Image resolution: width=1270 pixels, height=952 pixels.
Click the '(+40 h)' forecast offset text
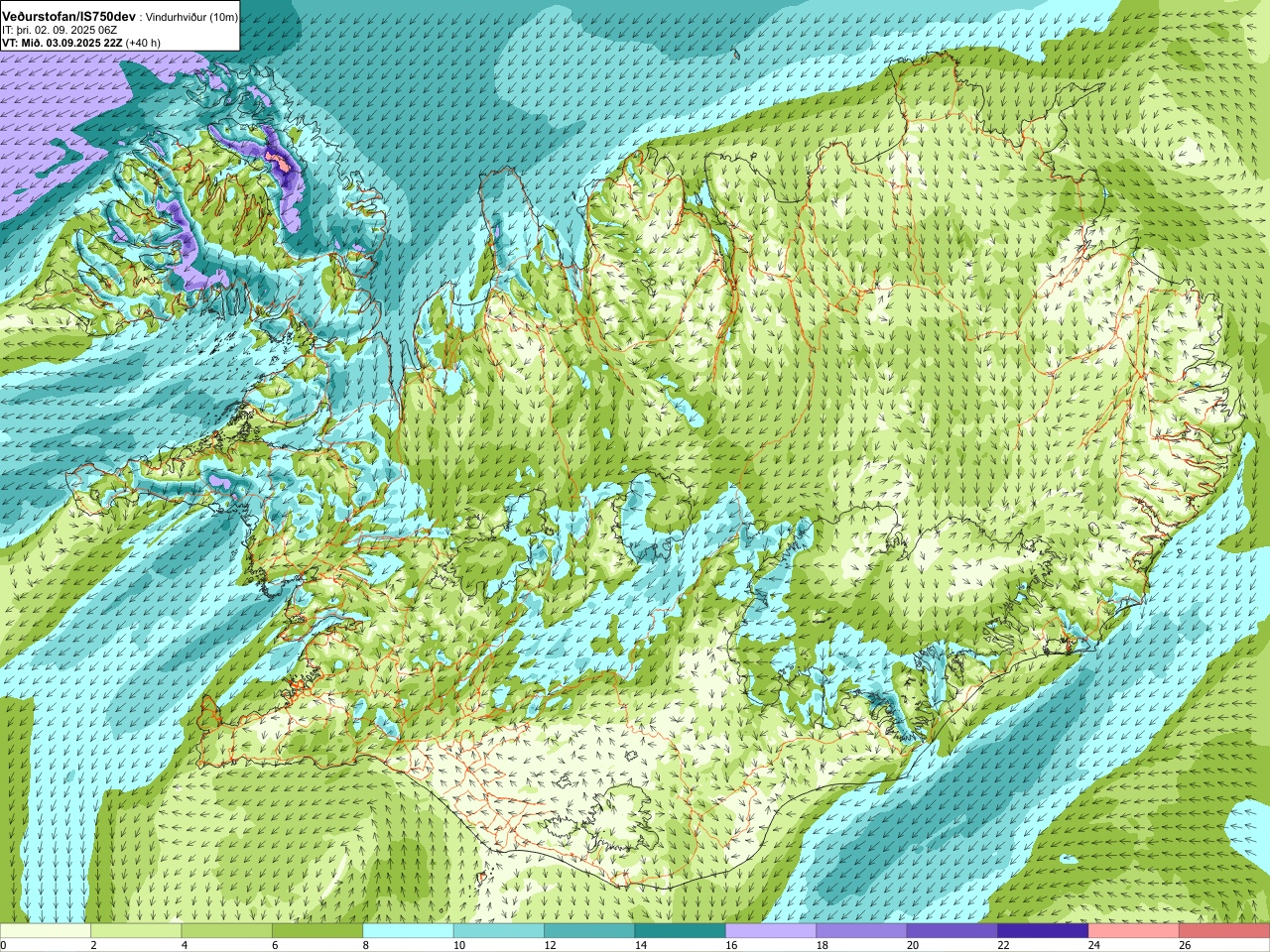point(144,43)
